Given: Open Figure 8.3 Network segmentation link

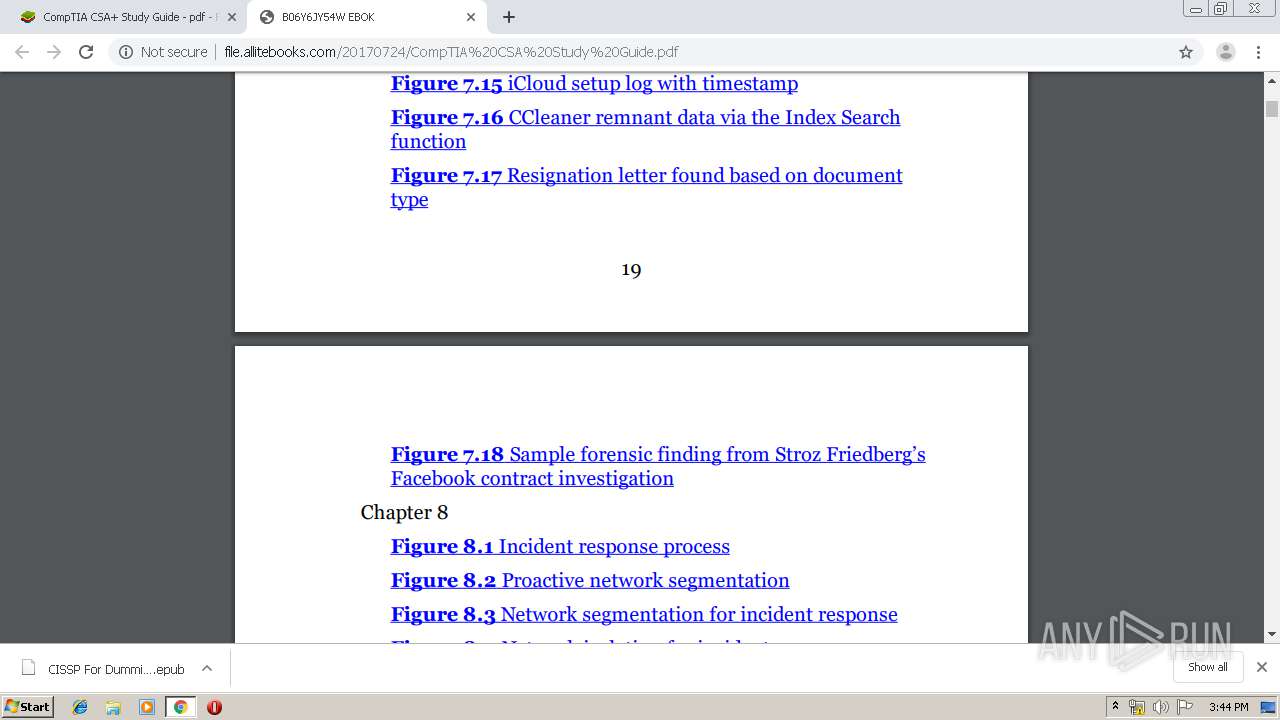Looking at the screenshot, I should pos(644,615).
